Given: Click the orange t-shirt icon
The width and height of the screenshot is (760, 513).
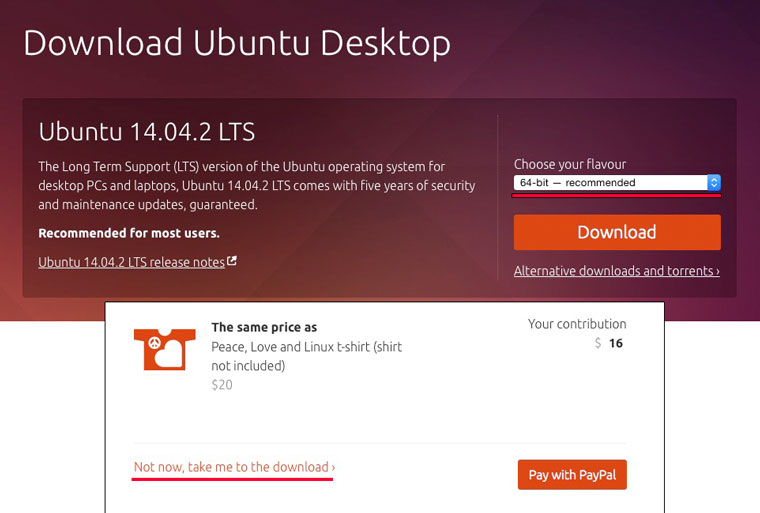Looking at the screenshot, I should [x=158, y=348].
